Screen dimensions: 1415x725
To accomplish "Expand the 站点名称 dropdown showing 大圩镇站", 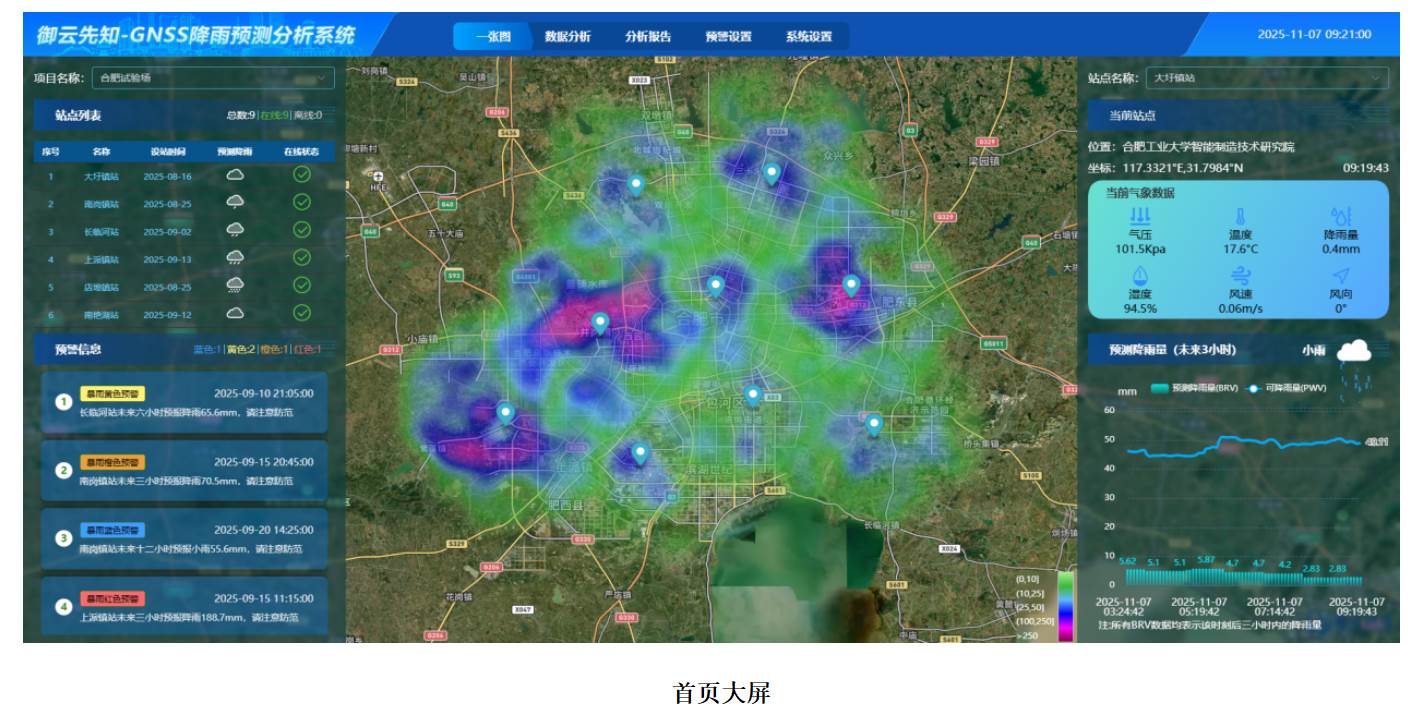I will (1267, 78).
